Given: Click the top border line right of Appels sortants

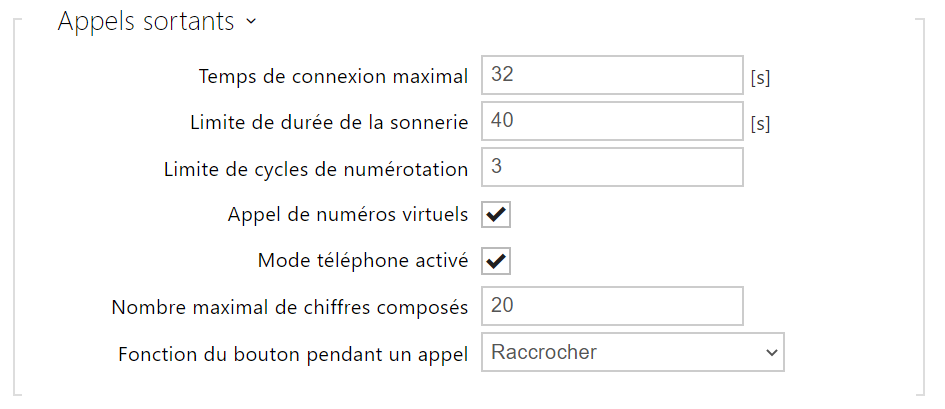Looking at the screenshot, I should (600, 17).
